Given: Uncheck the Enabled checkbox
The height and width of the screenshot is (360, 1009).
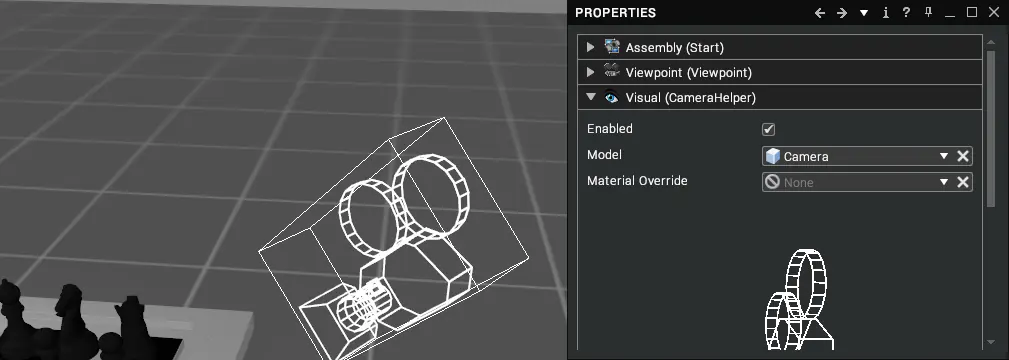Looking at the screenshot, I should click(x=768, y=129).
